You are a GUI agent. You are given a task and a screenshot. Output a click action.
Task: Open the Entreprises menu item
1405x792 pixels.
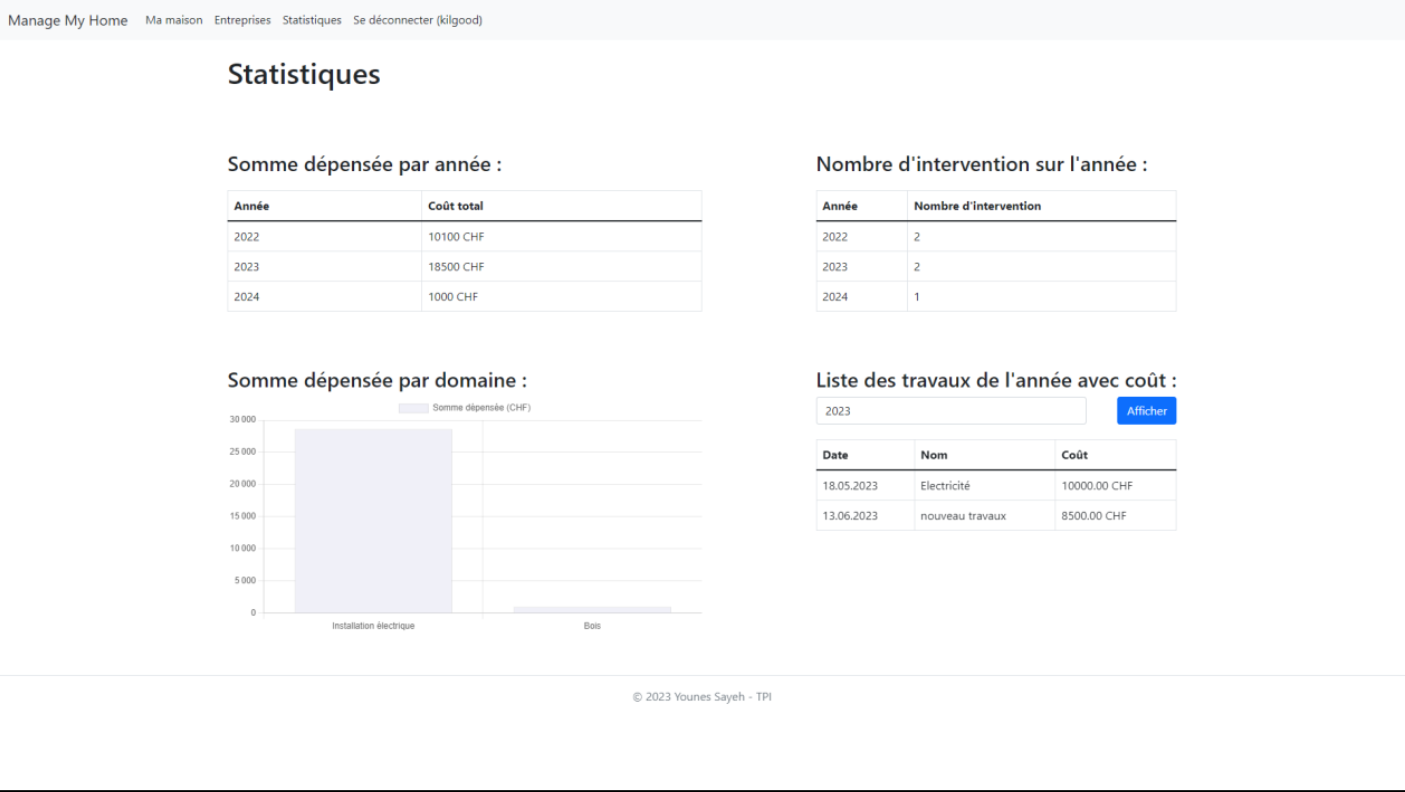tap(242, 20)
